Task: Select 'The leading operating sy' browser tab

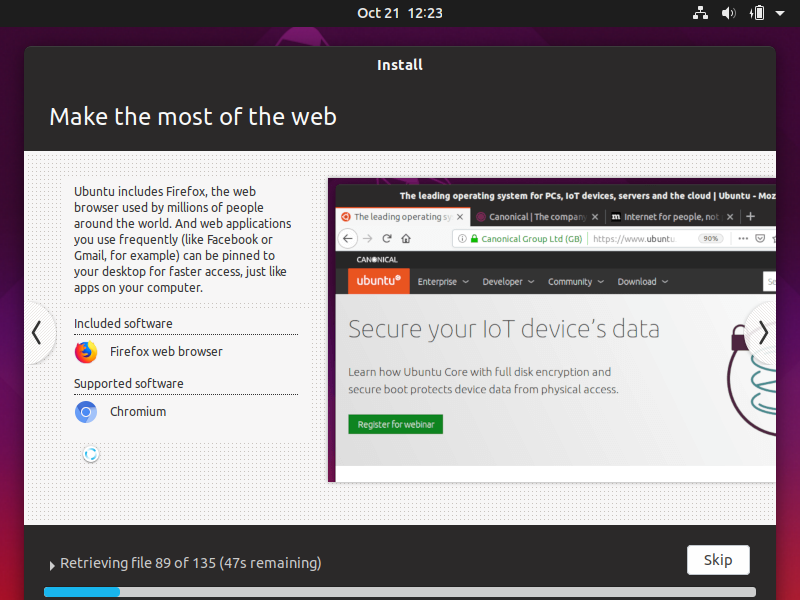Action: pos(403,217)
